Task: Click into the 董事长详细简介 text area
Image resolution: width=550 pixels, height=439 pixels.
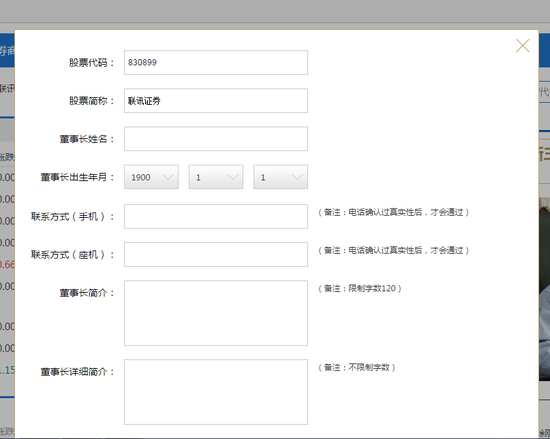Action: pyautogui.click(x=216, y=392)
